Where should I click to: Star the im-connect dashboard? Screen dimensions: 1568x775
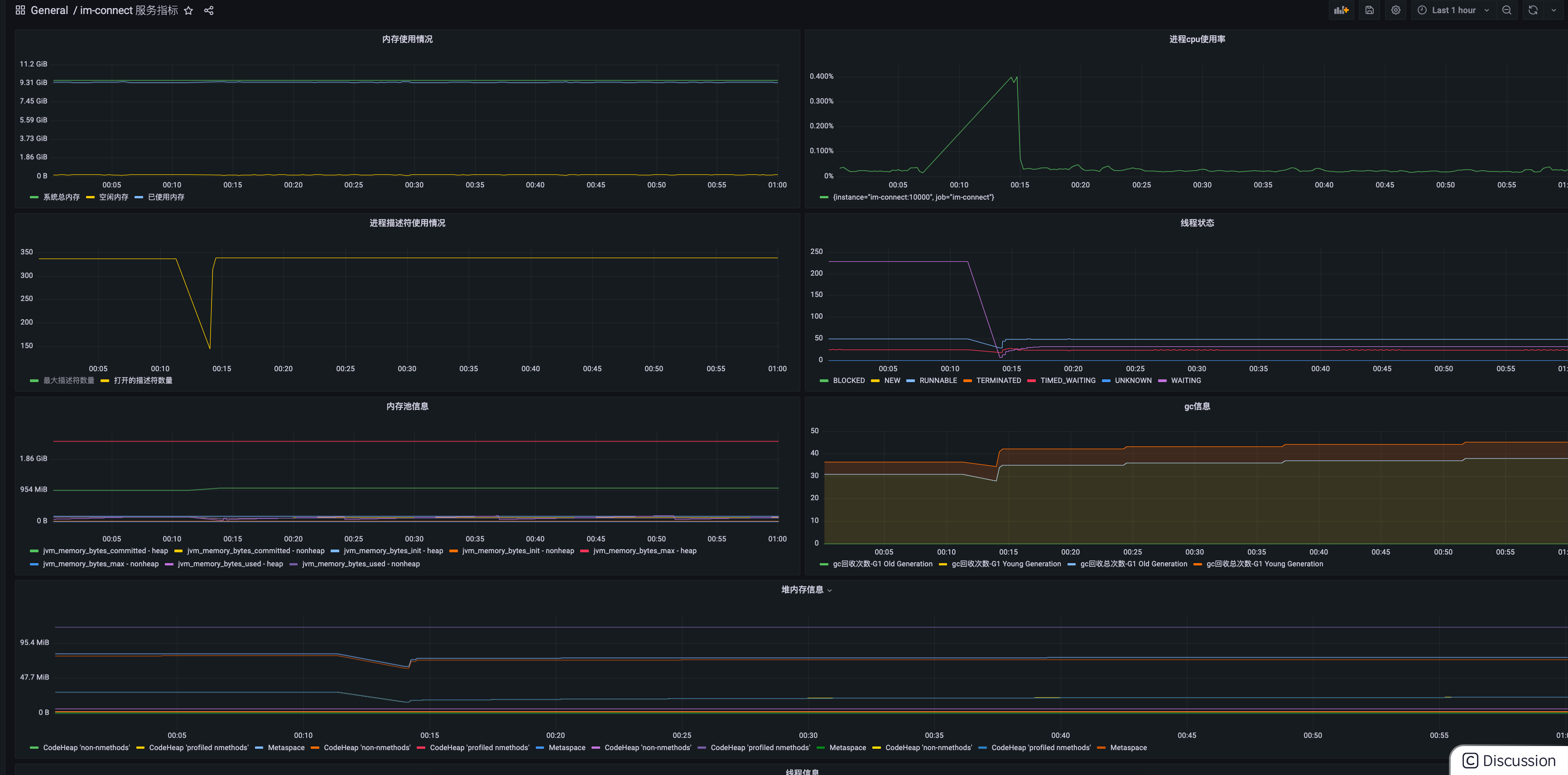[x=189, y=11]
